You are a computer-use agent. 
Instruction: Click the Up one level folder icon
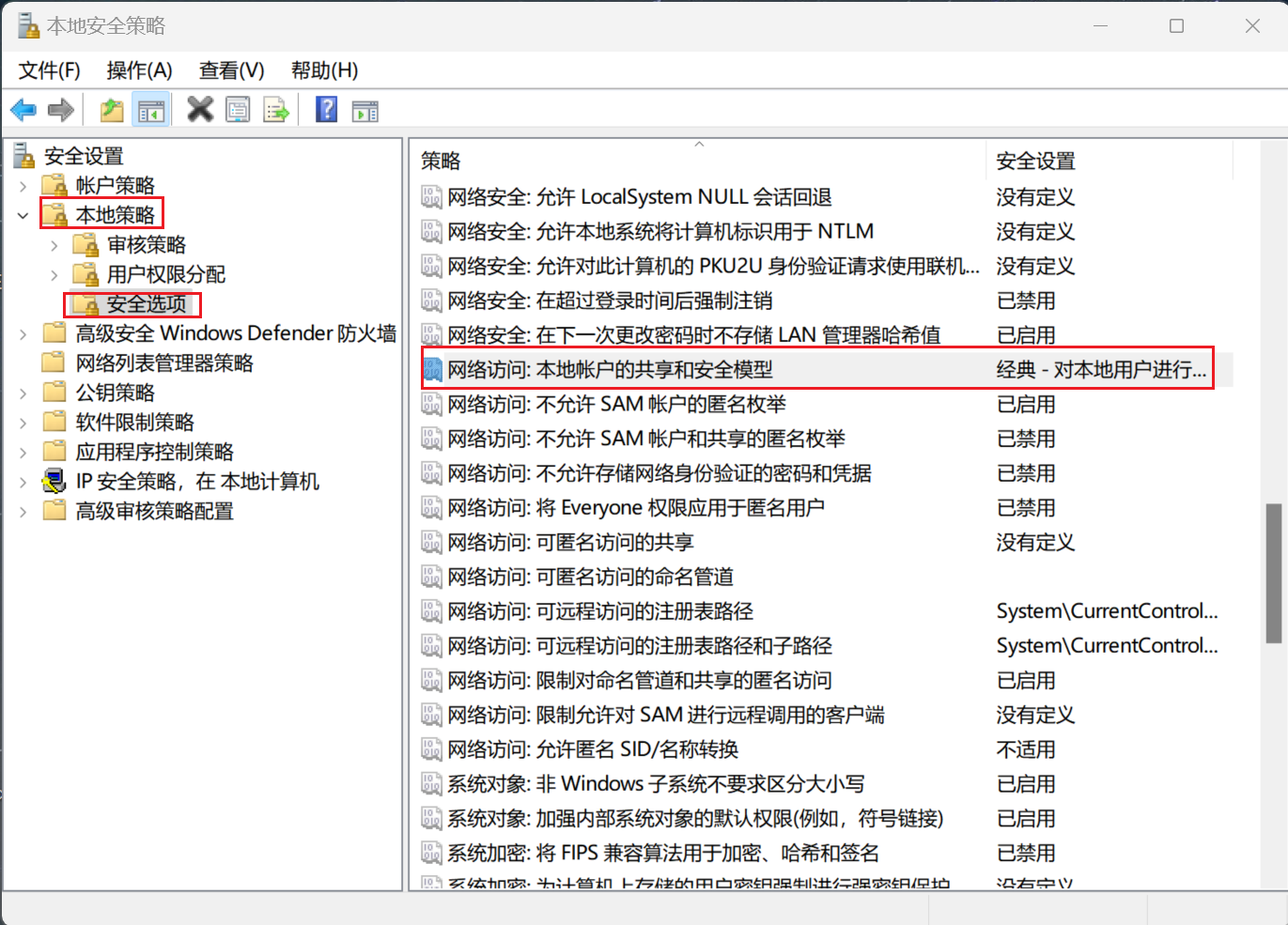pos(112,111)
